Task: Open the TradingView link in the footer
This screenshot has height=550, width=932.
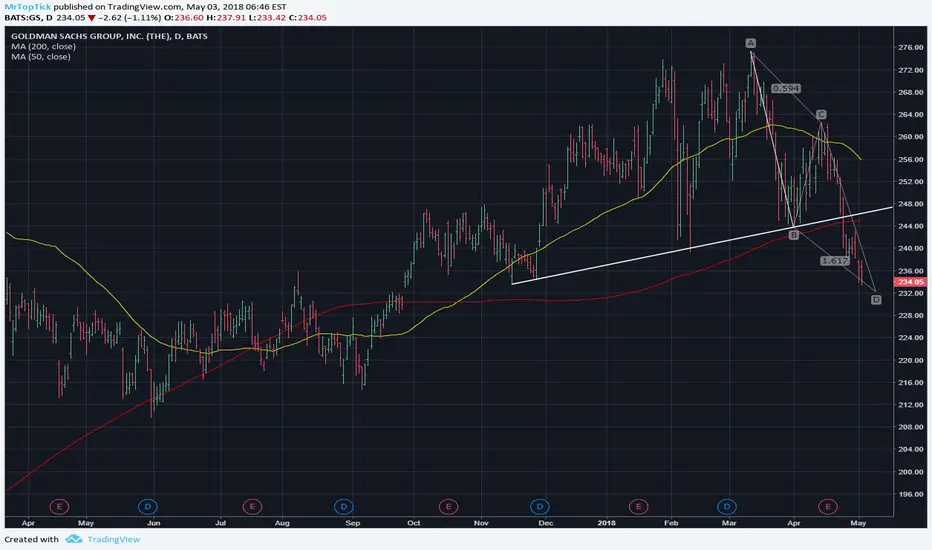Action: click(x=114, y=539)
